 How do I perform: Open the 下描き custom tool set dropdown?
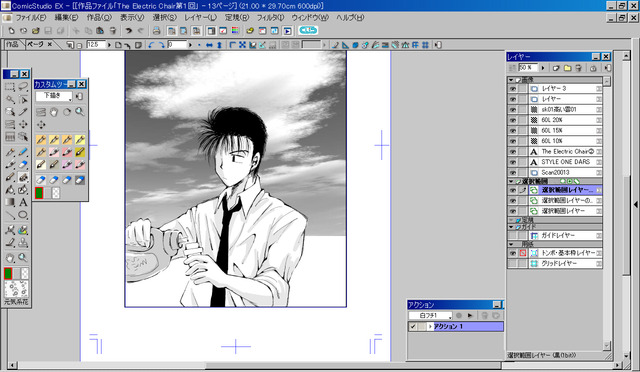[53, 96]
